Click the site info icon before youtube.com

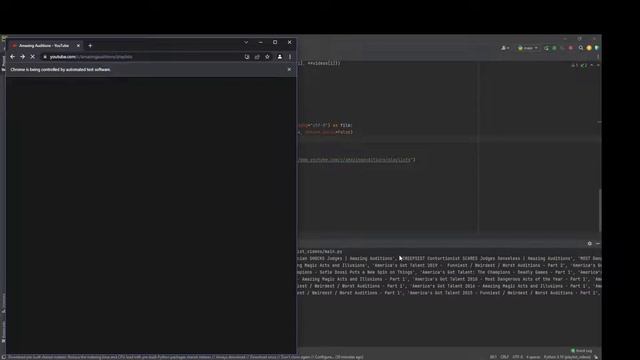45,57
